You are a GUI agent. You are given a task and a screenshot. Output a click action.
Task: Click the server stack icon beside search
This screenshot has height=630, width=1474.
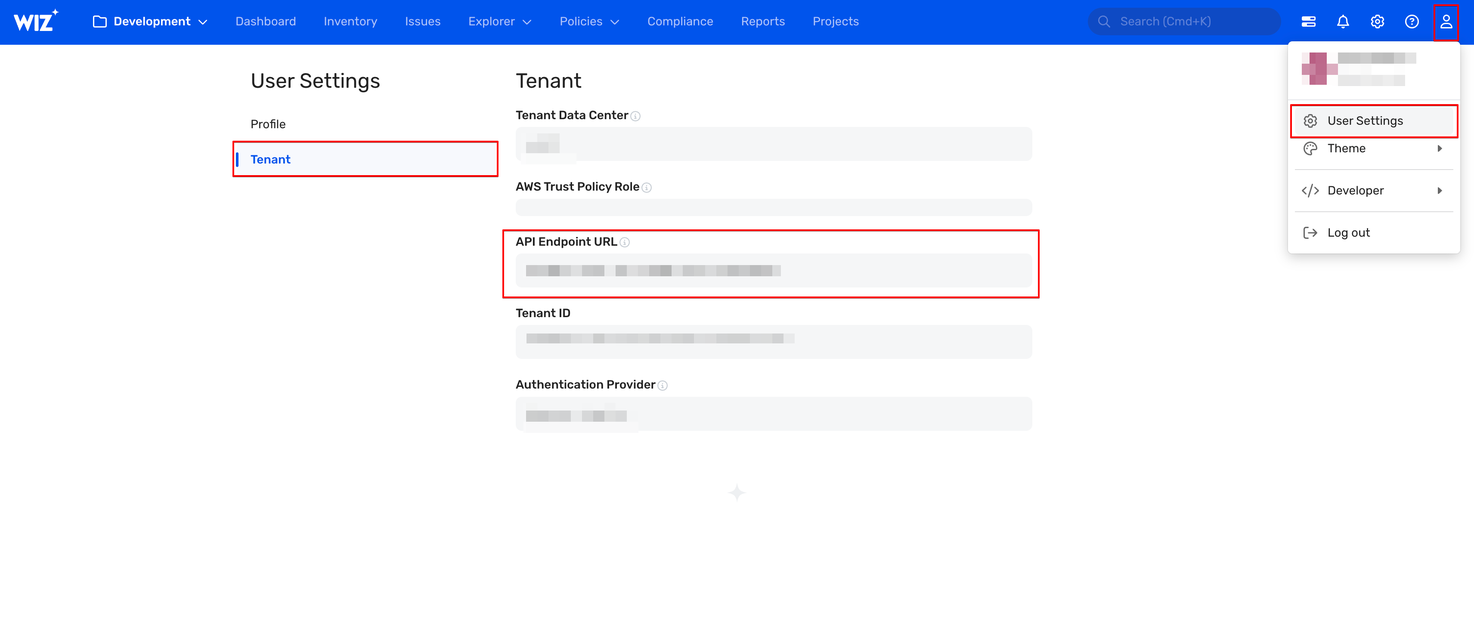point(1308,21)
